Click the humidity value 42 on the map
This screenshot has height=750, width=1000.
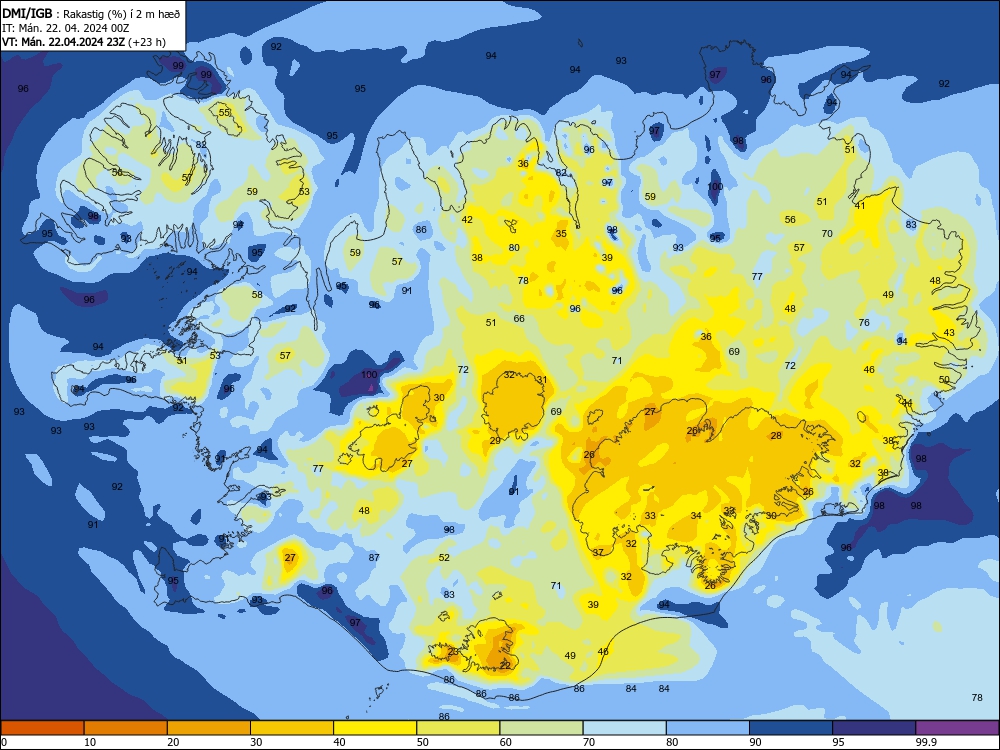467,219
